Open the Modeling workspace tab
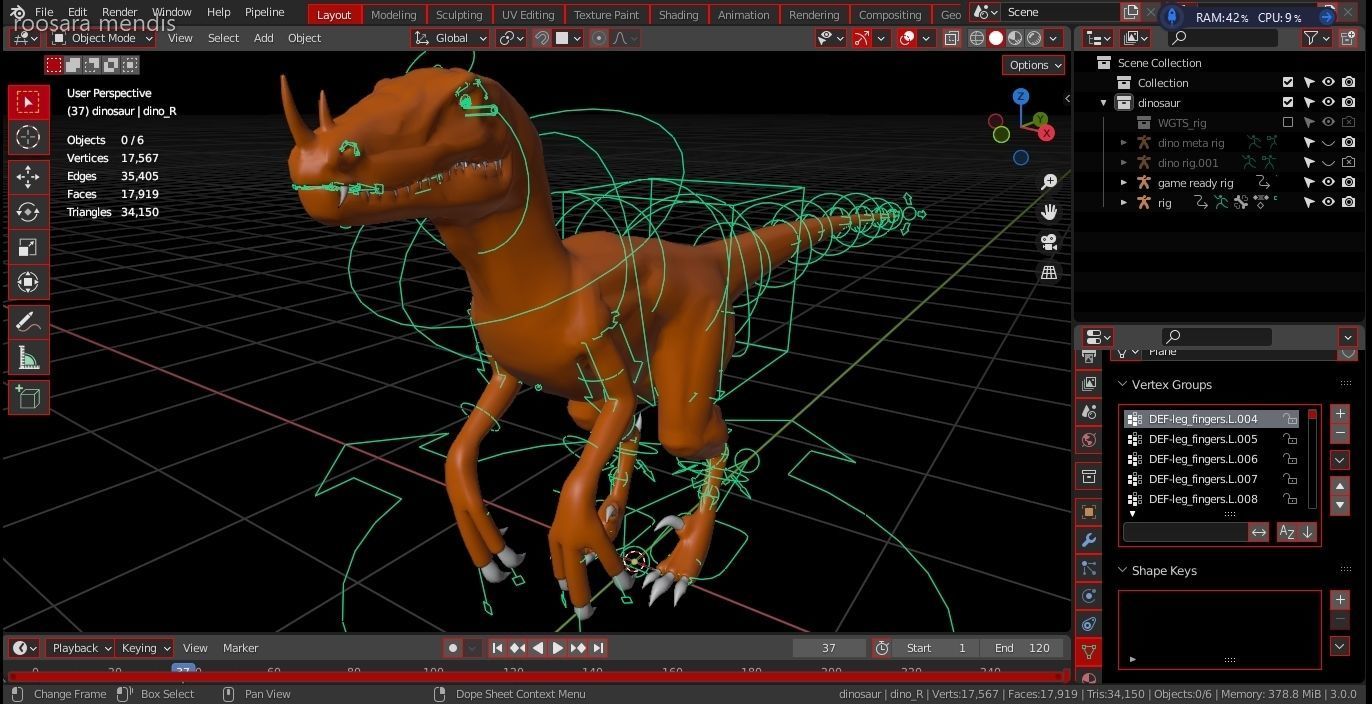Viewport: 1372px width, 704px height. pos(393,15)
